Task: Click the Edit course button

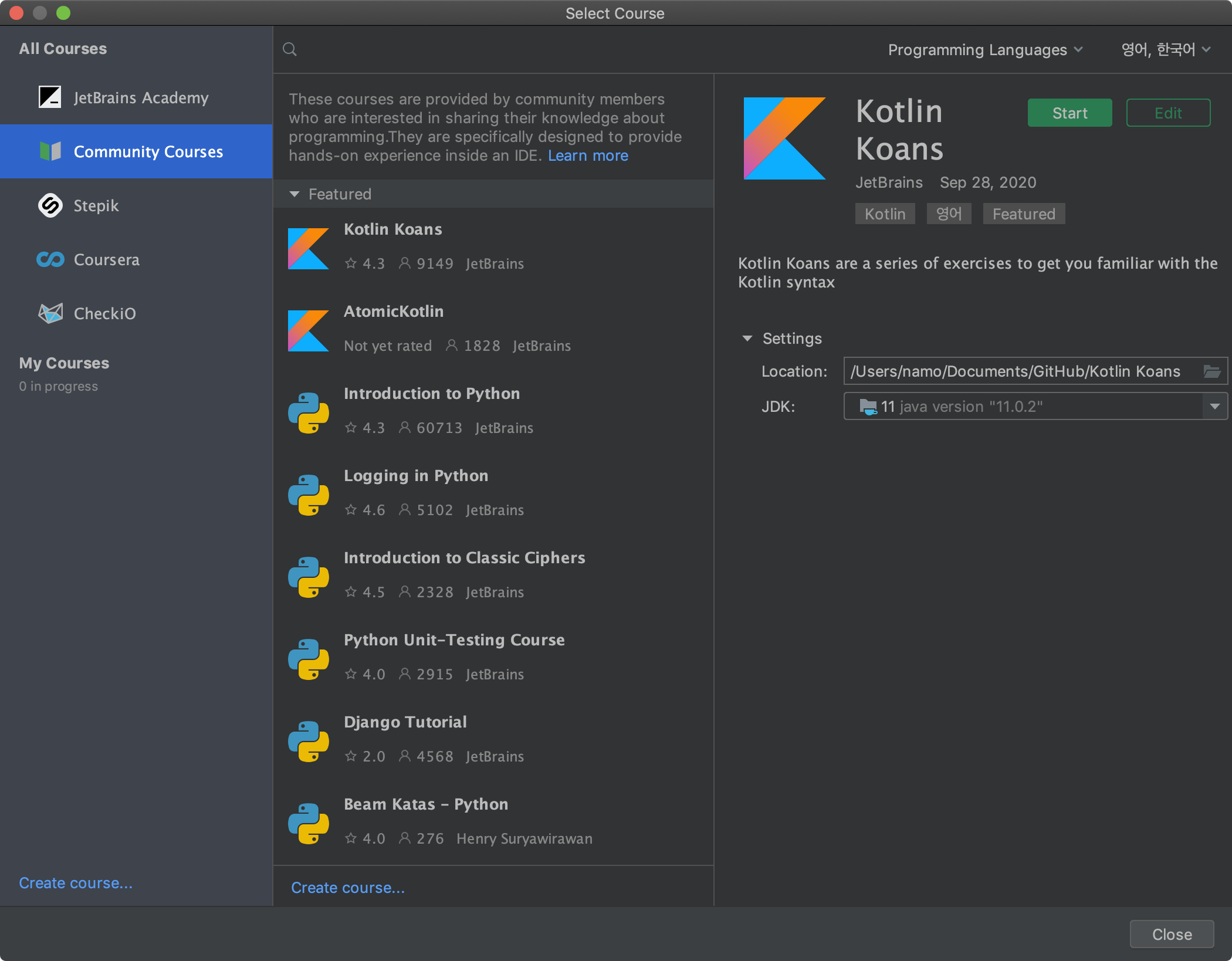Action: tap(1167, 113)
